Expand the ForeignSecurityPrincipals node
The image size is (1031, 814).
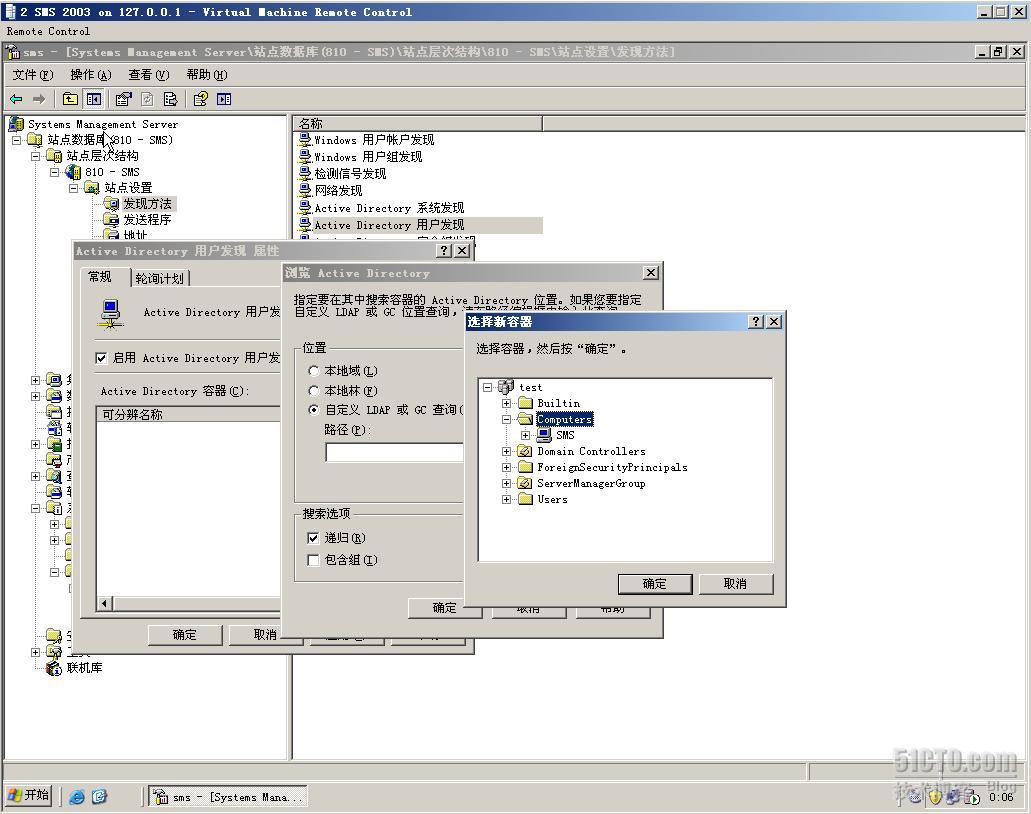506,467
